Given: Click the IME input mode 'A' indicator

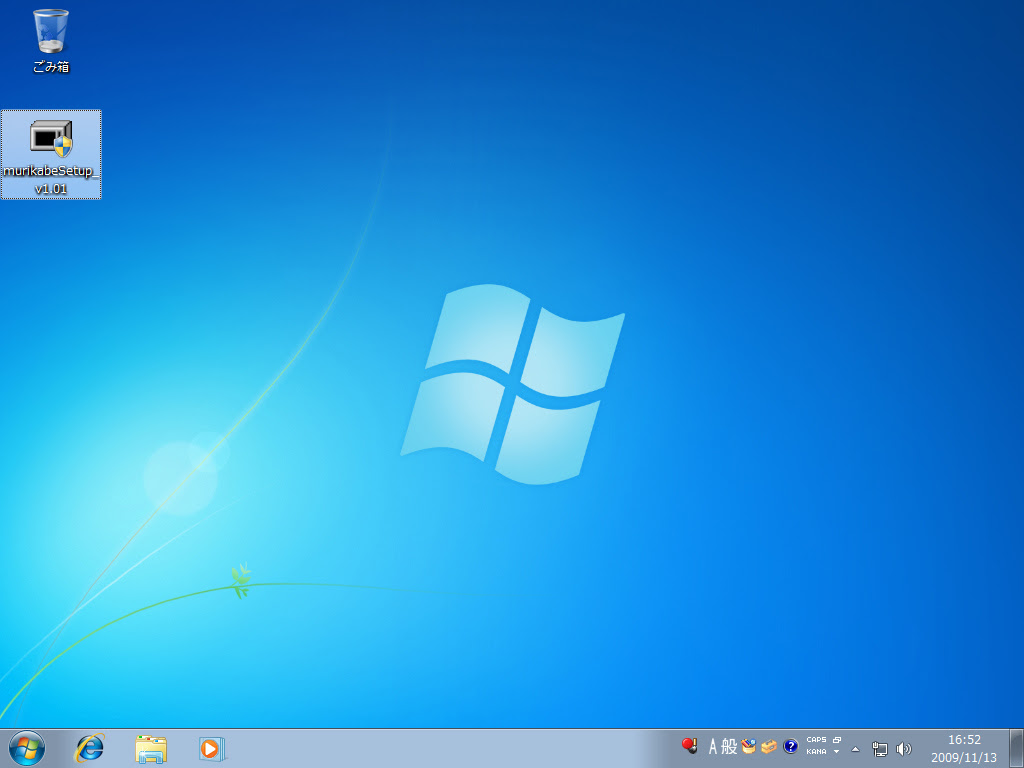Looking at the screenshot, I should pyautogui.click(x=713, y=746).
